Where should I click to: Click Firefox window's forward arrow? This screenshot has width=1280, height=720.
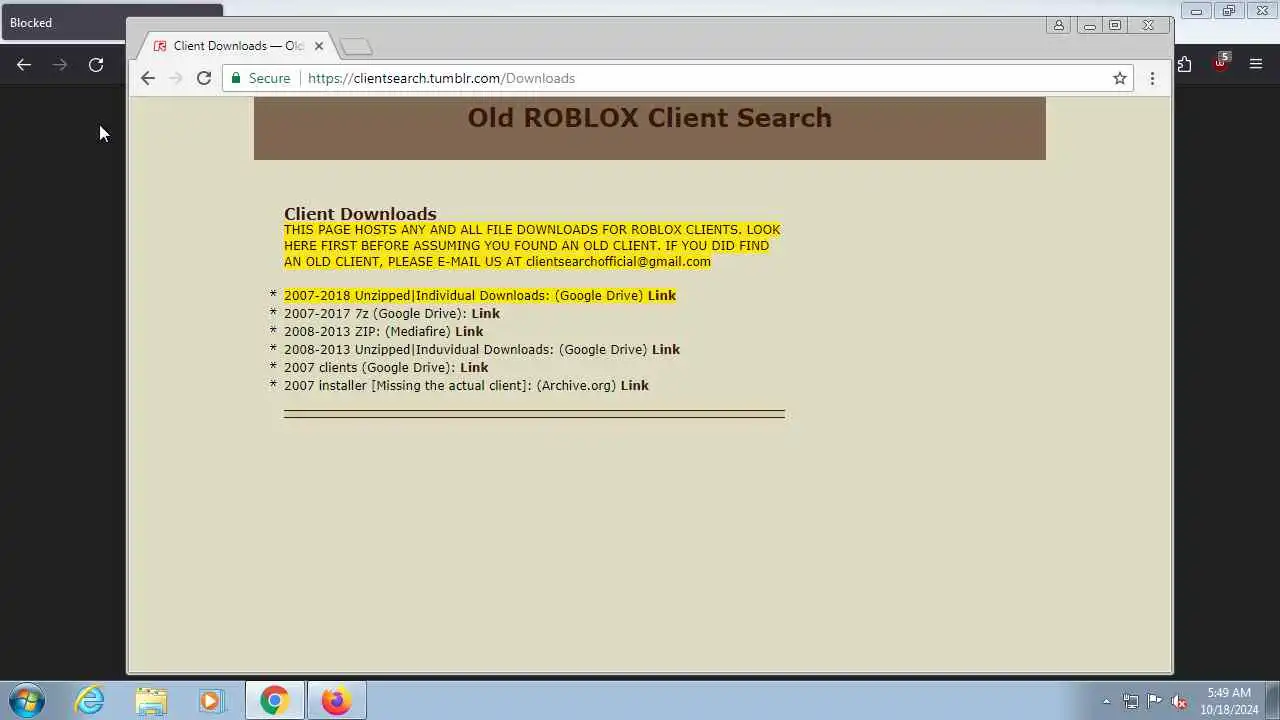pyautogui.click(x=60, y=65)
